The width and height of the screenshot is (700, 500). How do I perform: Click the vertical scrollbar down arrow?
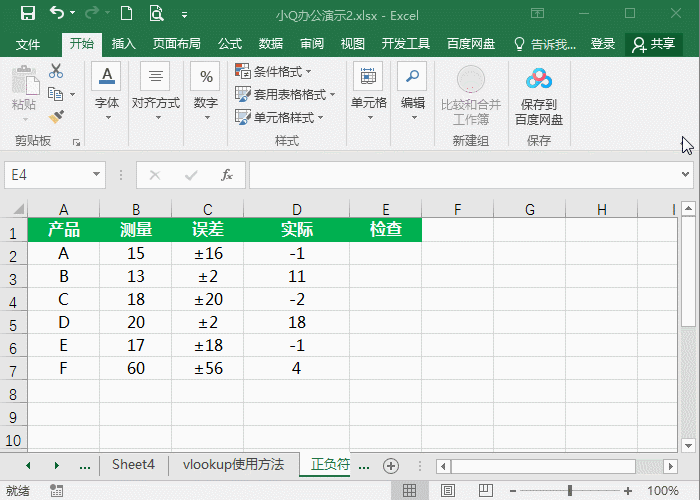[x=688, y=445]
